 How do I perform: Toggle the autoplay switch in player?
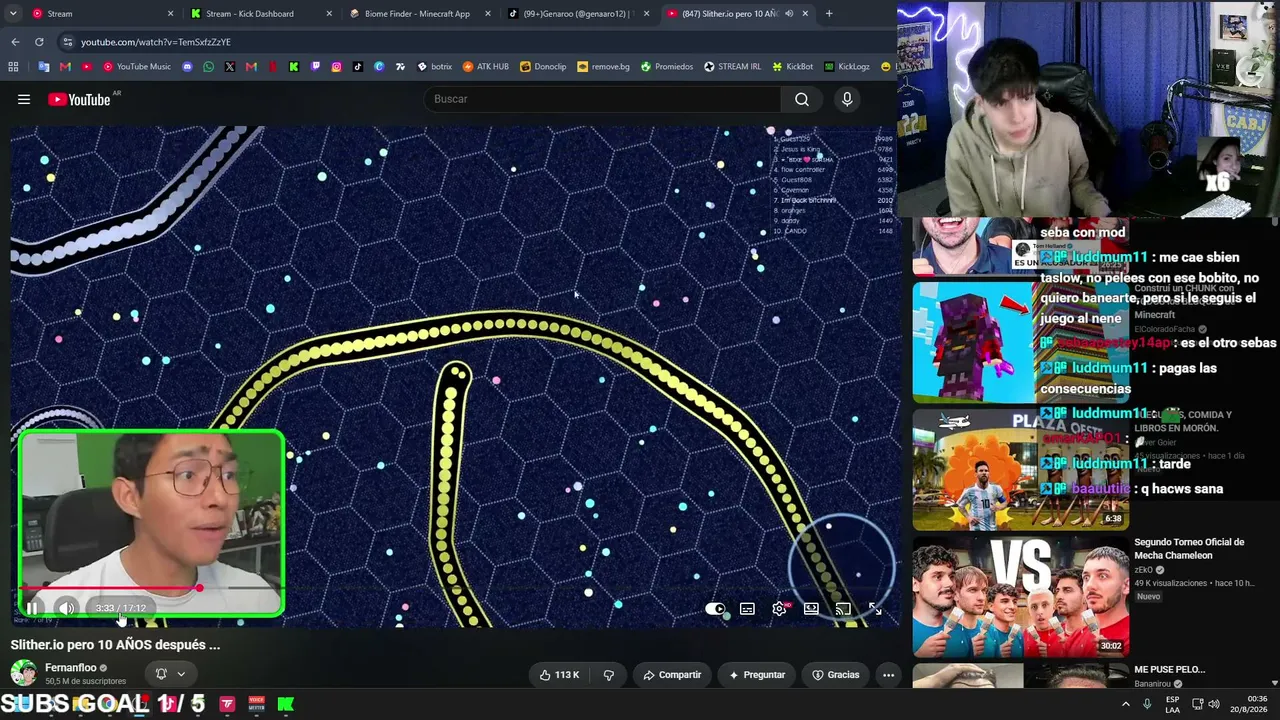tap(715, 609)
